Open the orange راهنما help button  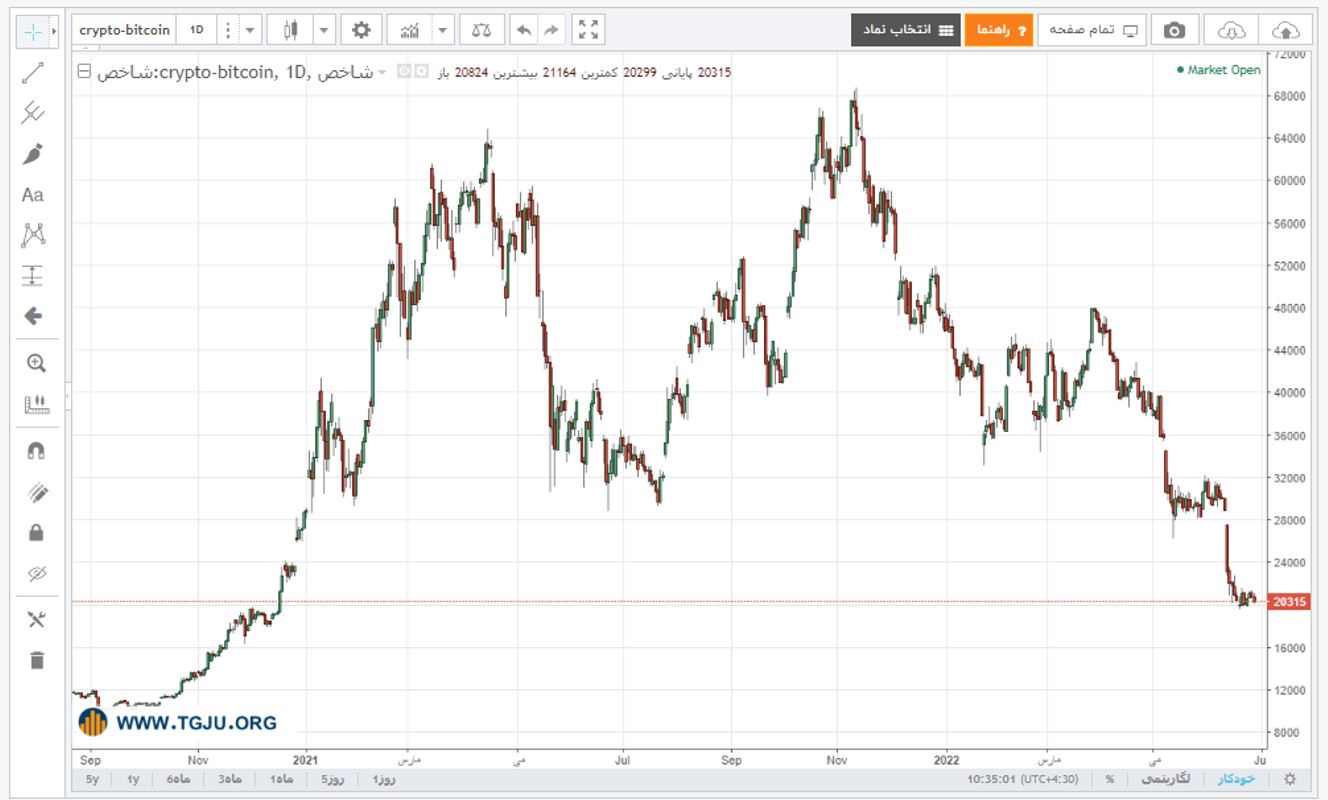point(999,30)
